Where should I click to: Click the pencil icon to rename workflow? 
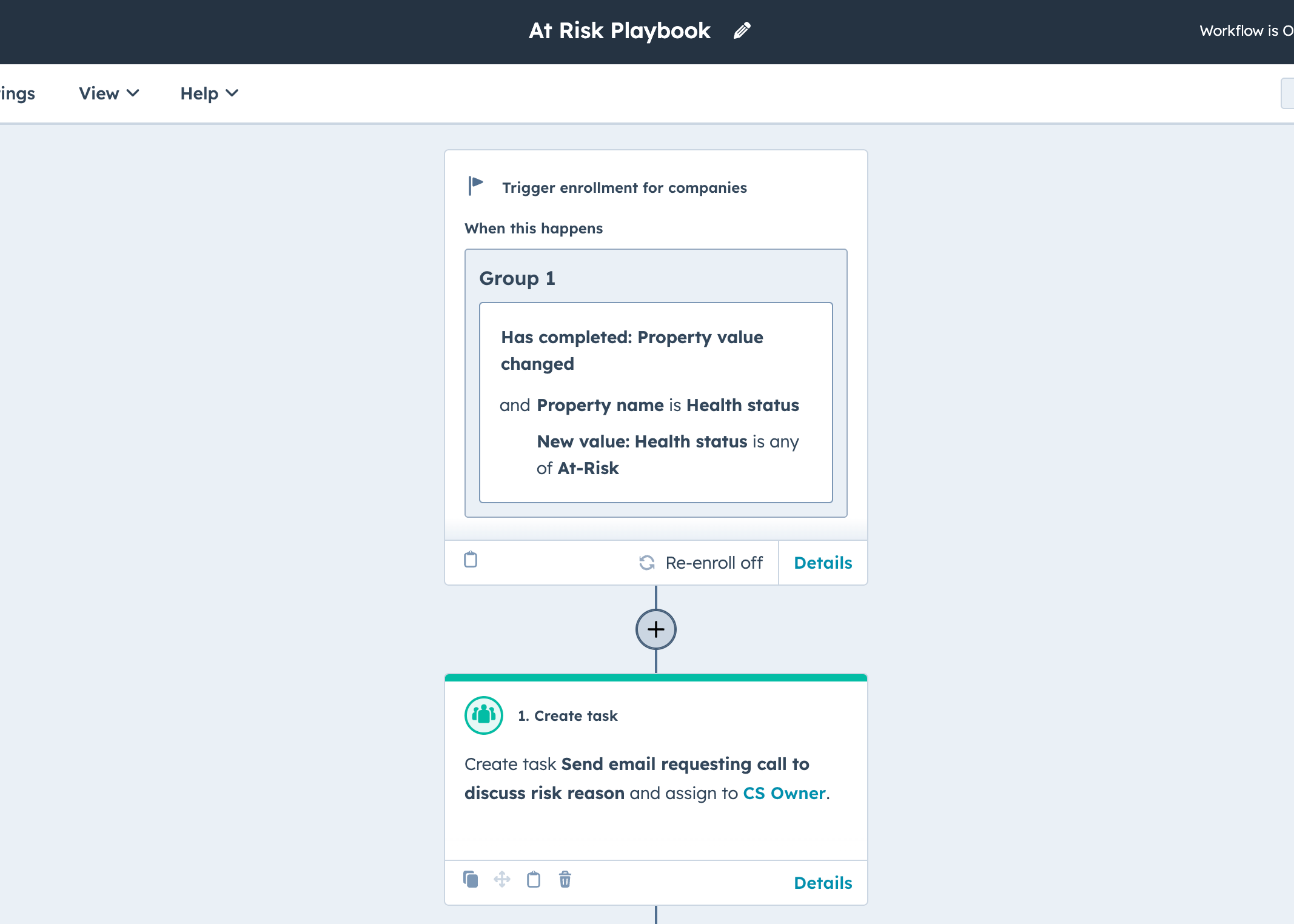tap(742, 30)
